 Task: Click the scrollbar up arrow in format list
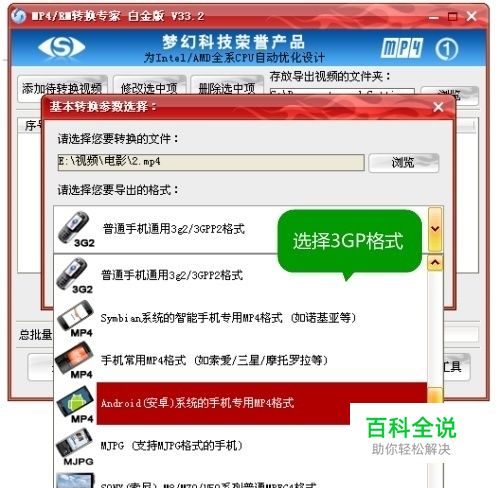point(435,263)
